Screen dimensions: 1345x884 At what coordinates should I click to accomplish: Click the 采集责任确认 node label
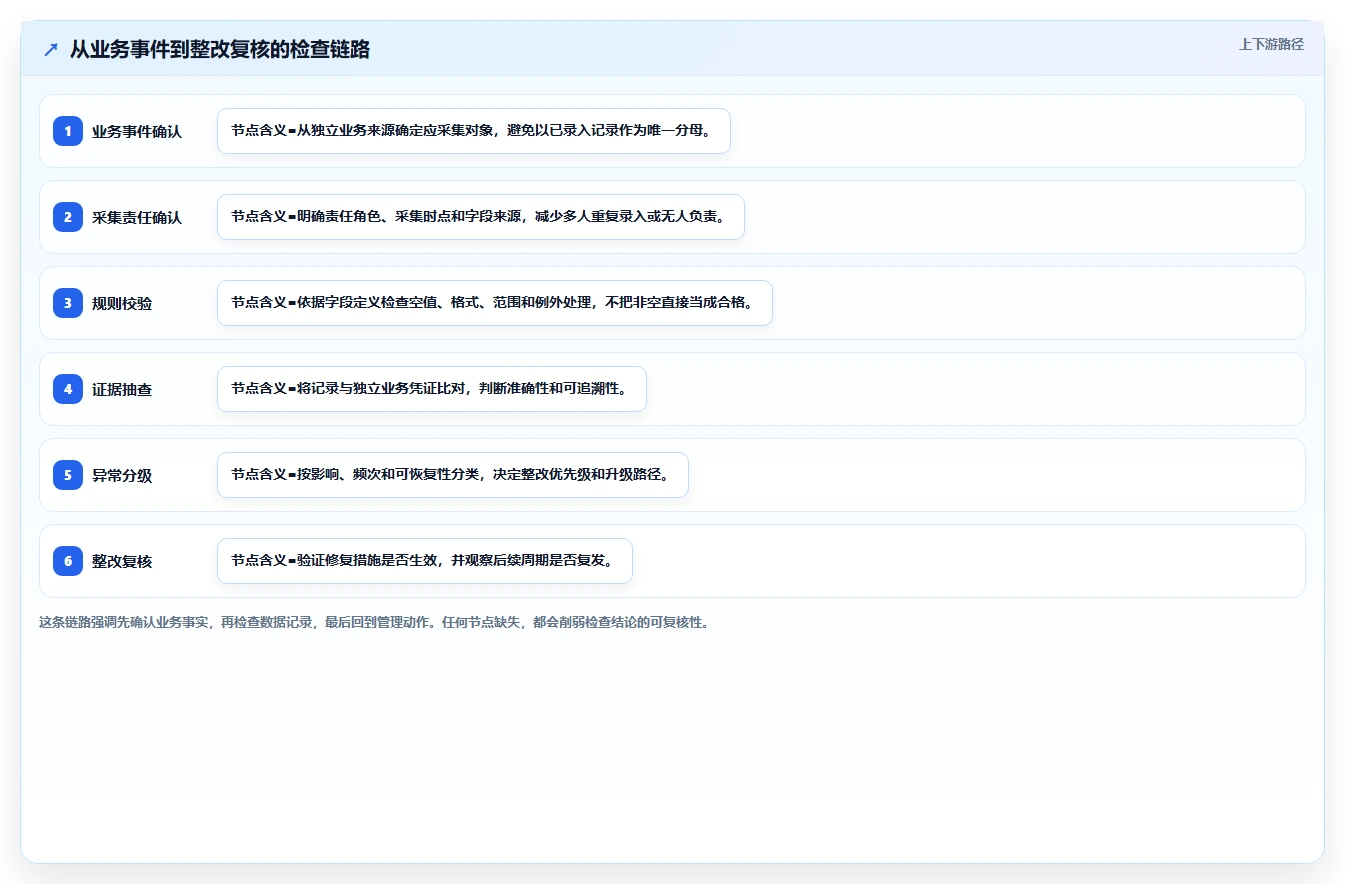[137, 217]
